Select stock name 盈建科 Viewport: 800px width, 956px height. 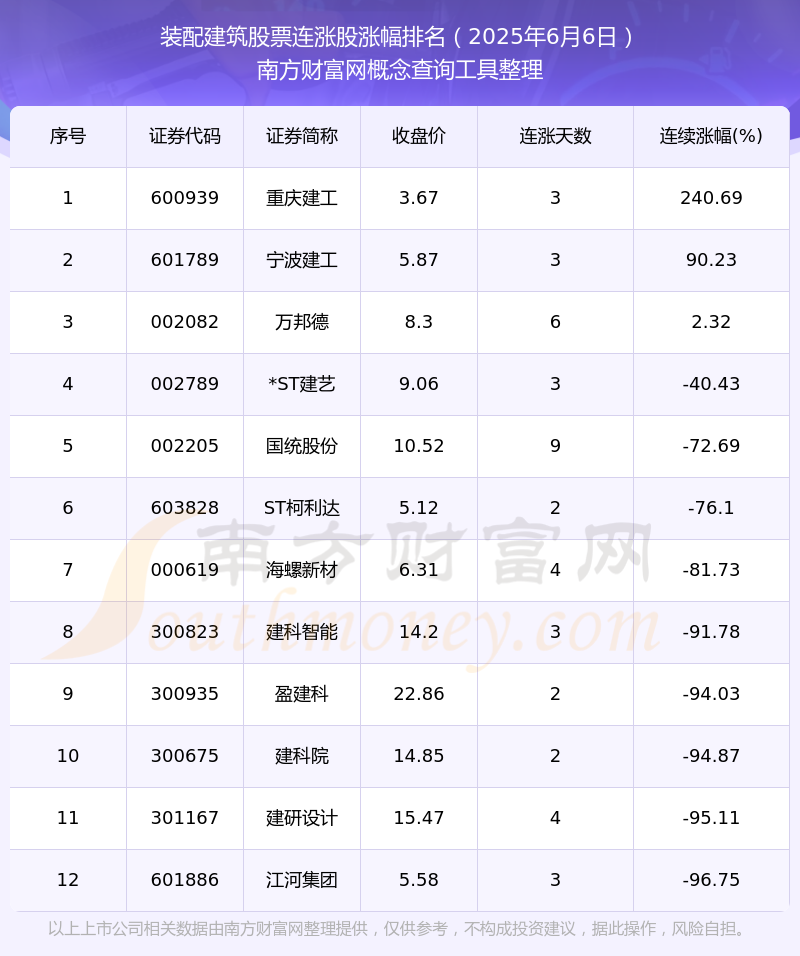(x=302, y=694)
